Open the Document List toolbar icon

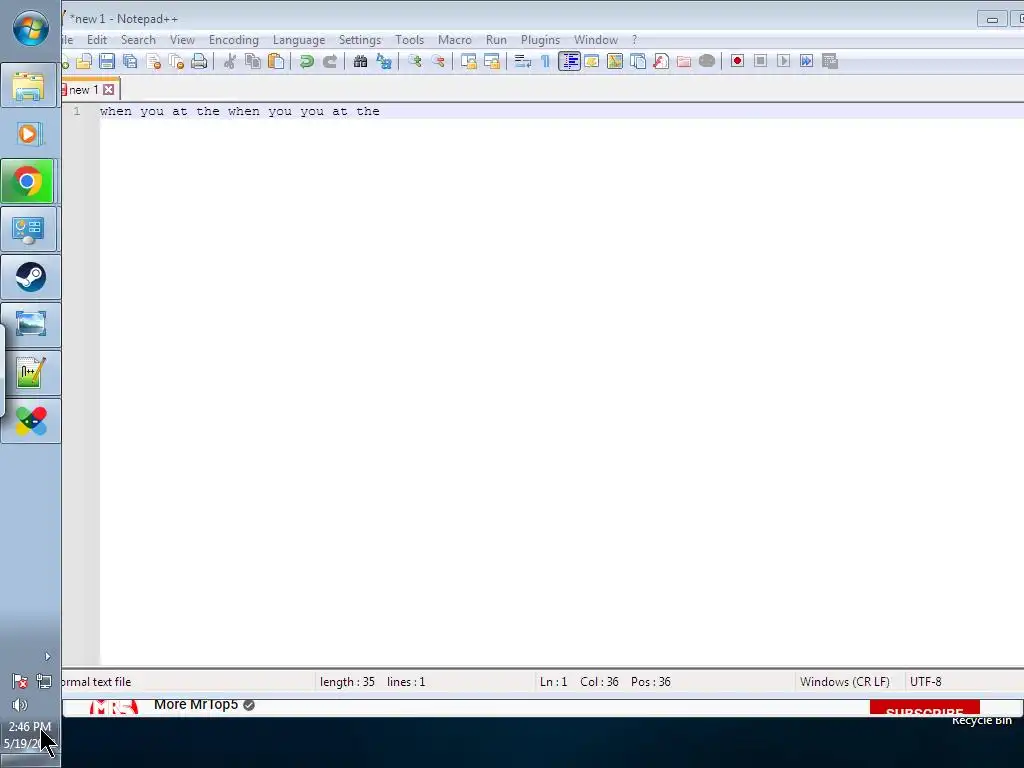[638, 61]
